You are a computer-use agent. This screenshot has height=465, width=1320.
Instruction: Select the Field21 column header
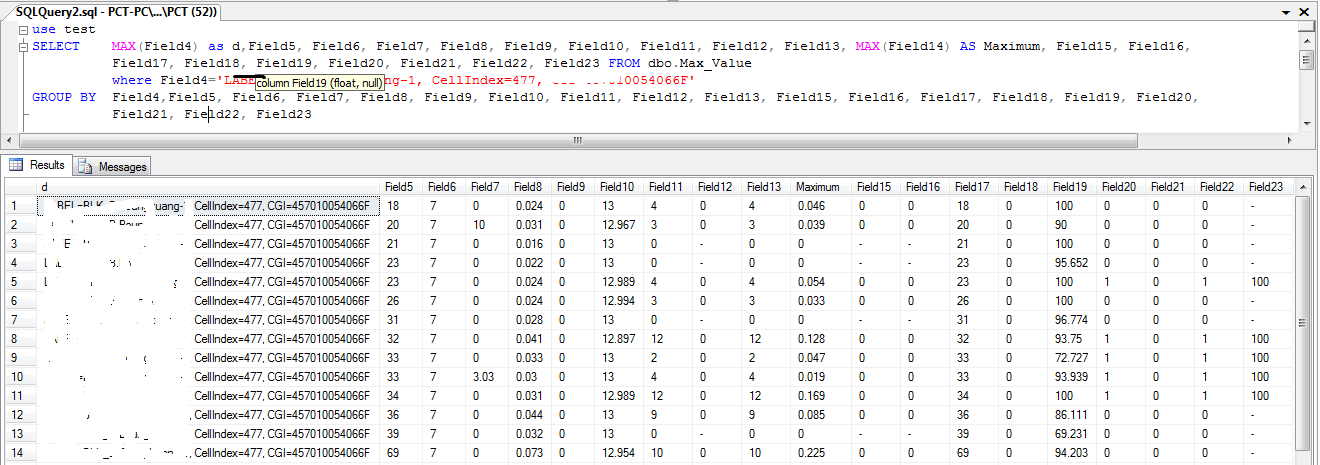point(1172,187)
